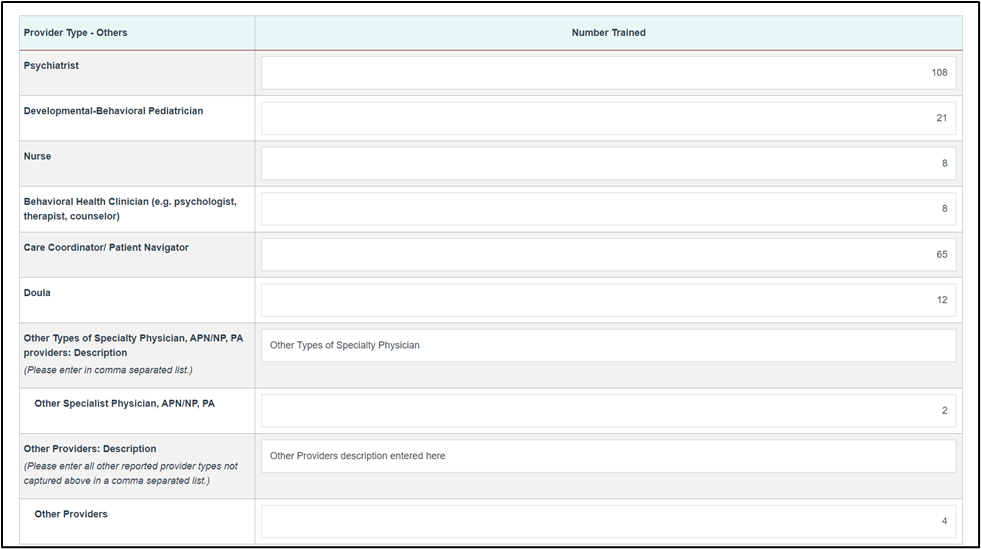Click the 'Nurse' row label

pyautogui.click(x=38, y=156)
